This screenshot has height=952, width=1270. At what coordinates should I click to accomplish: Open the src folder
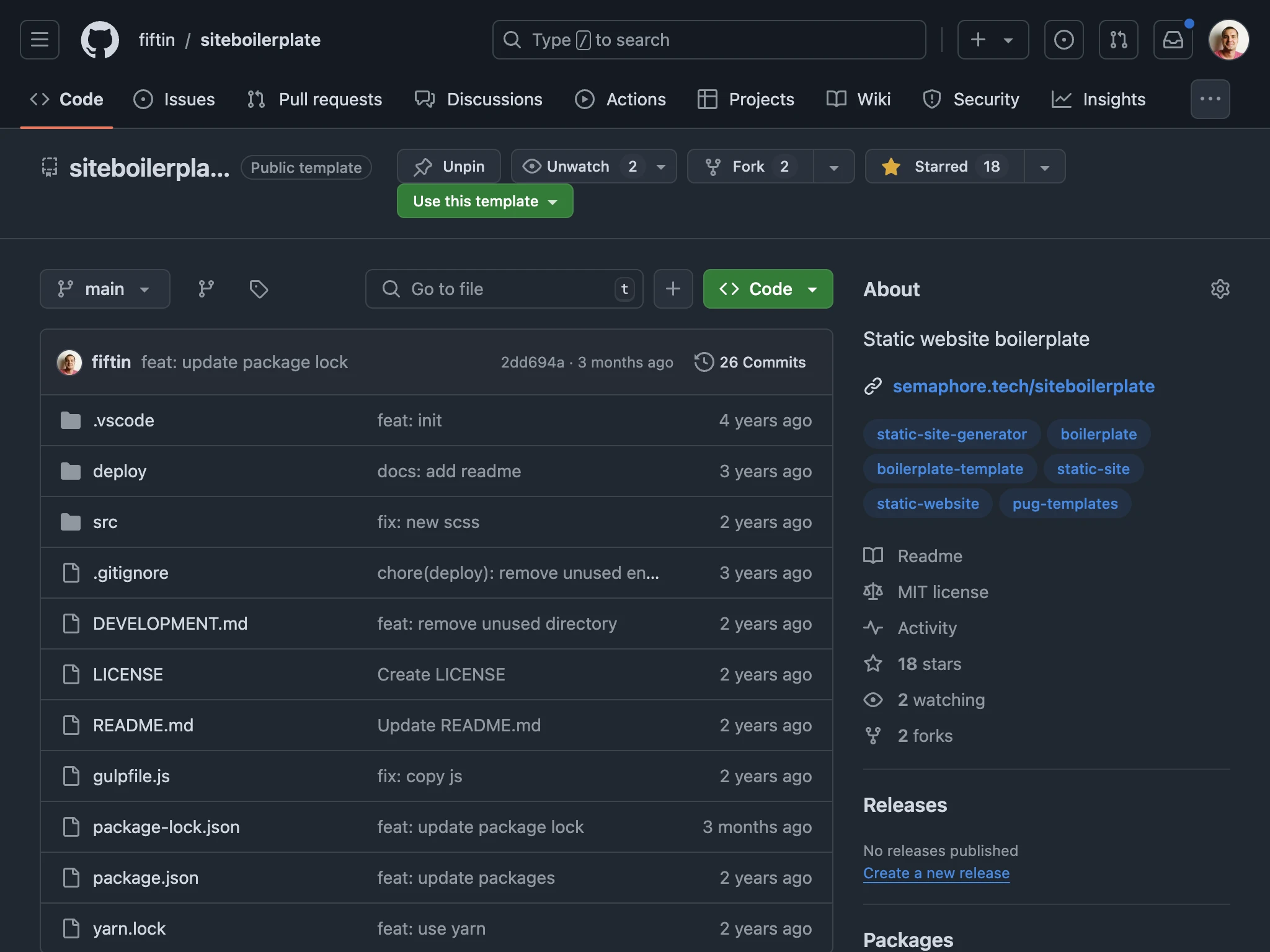click(x=105, y=522)
